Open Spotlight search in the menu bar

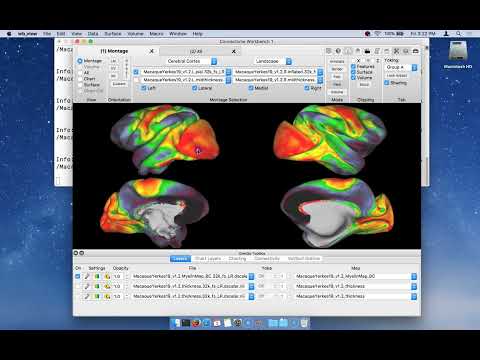pyautogui.click(x=459, y=34)
